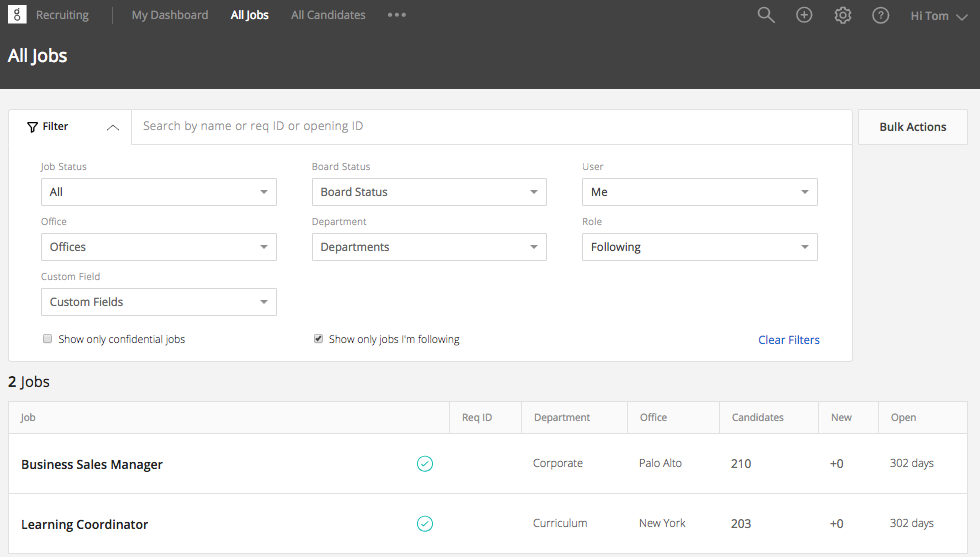Click the plus add icon

click(x=804, y=15)
